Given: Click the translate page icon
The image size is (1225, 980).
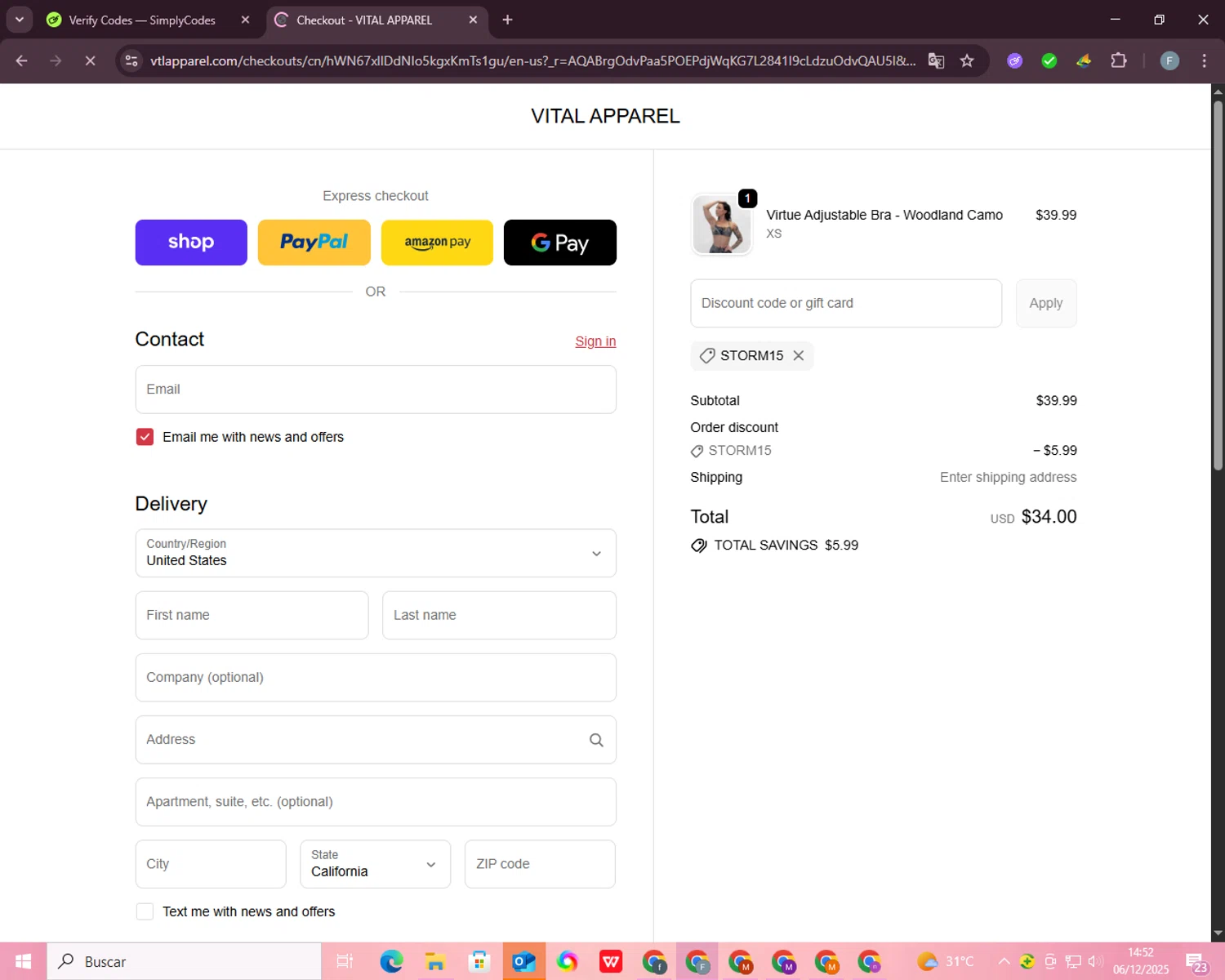Looking at the screenshot, I should 936,60.
